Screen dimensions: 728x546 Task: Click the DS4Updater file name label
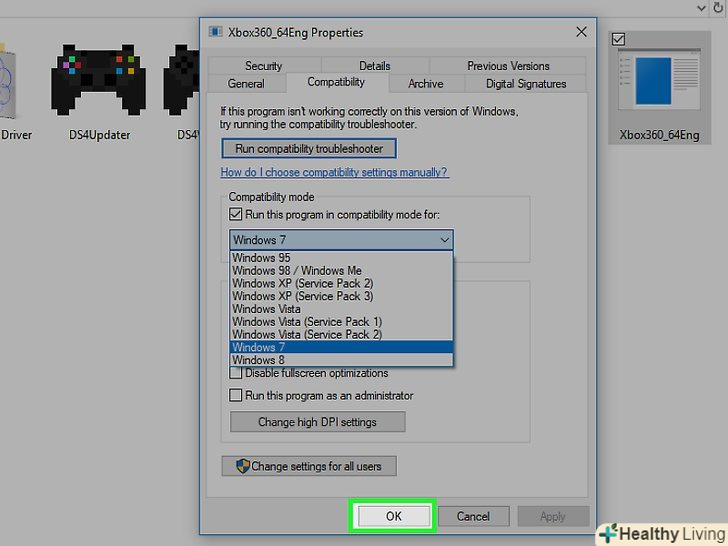pyautogui.click(x=99, y=135)
